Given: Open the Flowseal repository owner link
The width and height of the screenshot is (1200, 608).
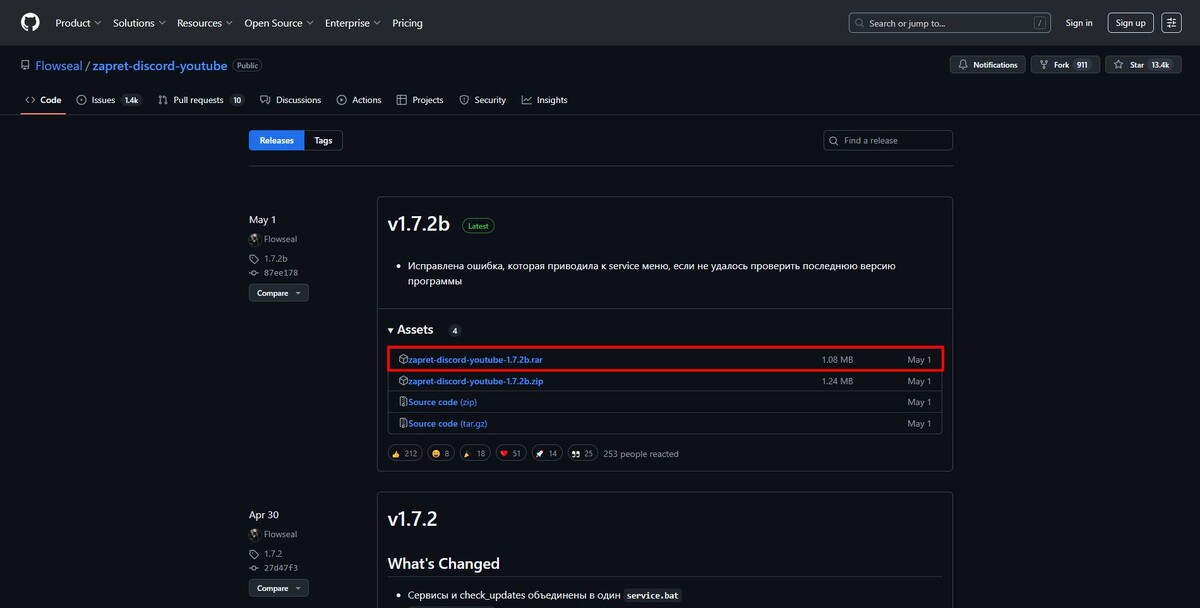Looking at the screenshot, I should click(x=58, y=65).
